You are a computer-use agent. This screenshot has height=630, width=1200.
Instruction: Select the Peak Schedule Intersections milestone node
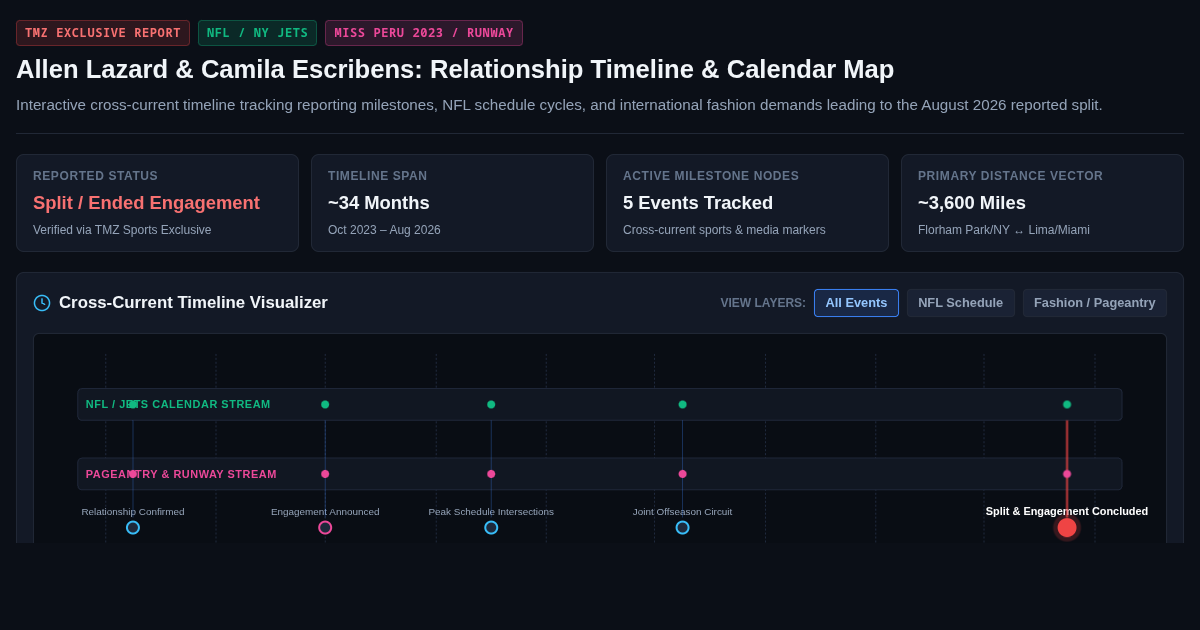click(491, 527)
